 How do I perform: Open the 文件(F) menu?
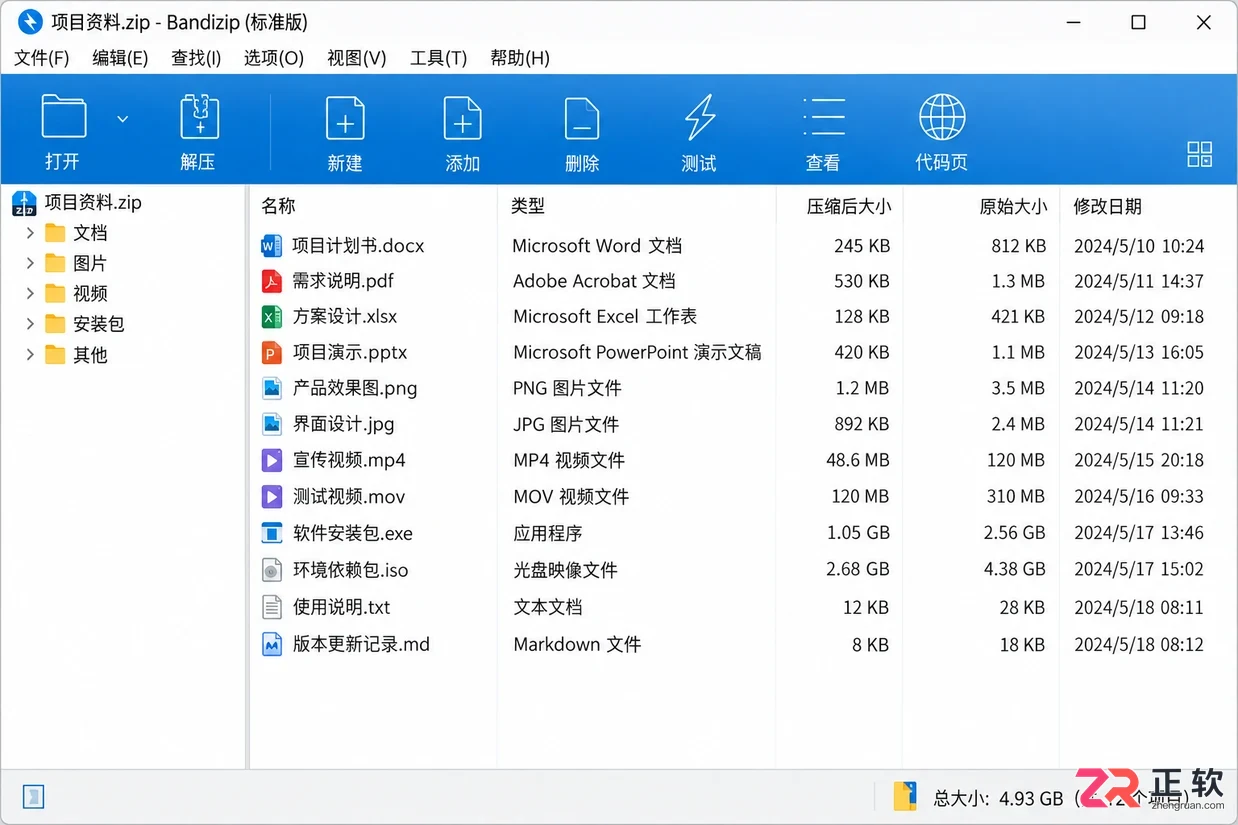42,58
